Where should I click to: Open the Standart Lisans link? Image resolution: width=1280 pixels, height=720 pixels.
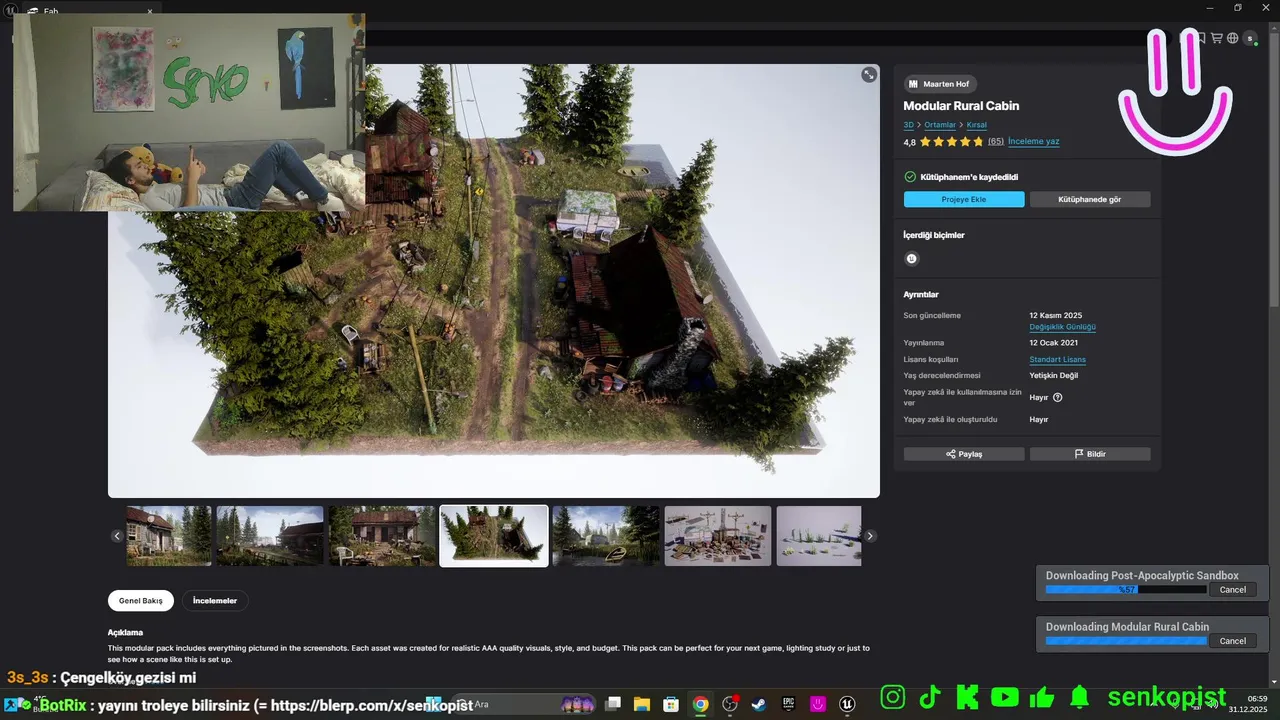click(x=1058, y=359)
